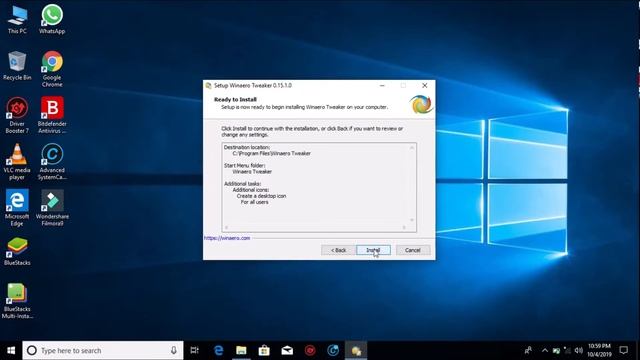Select Driver Booster 7 desktop icon

coord(17,116)
